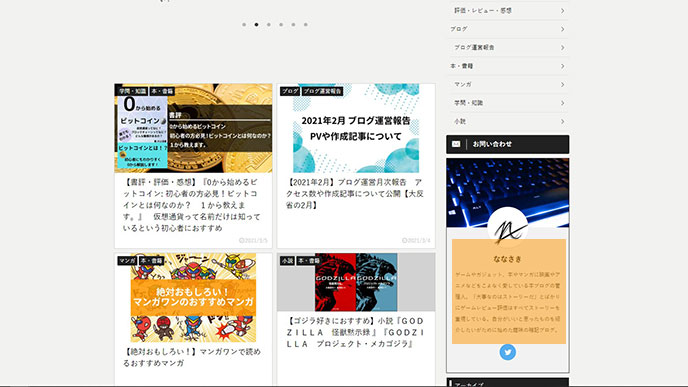Open the Bitcoin book review article title
This screenshot has height=387, width=688.
coord(192,205)
